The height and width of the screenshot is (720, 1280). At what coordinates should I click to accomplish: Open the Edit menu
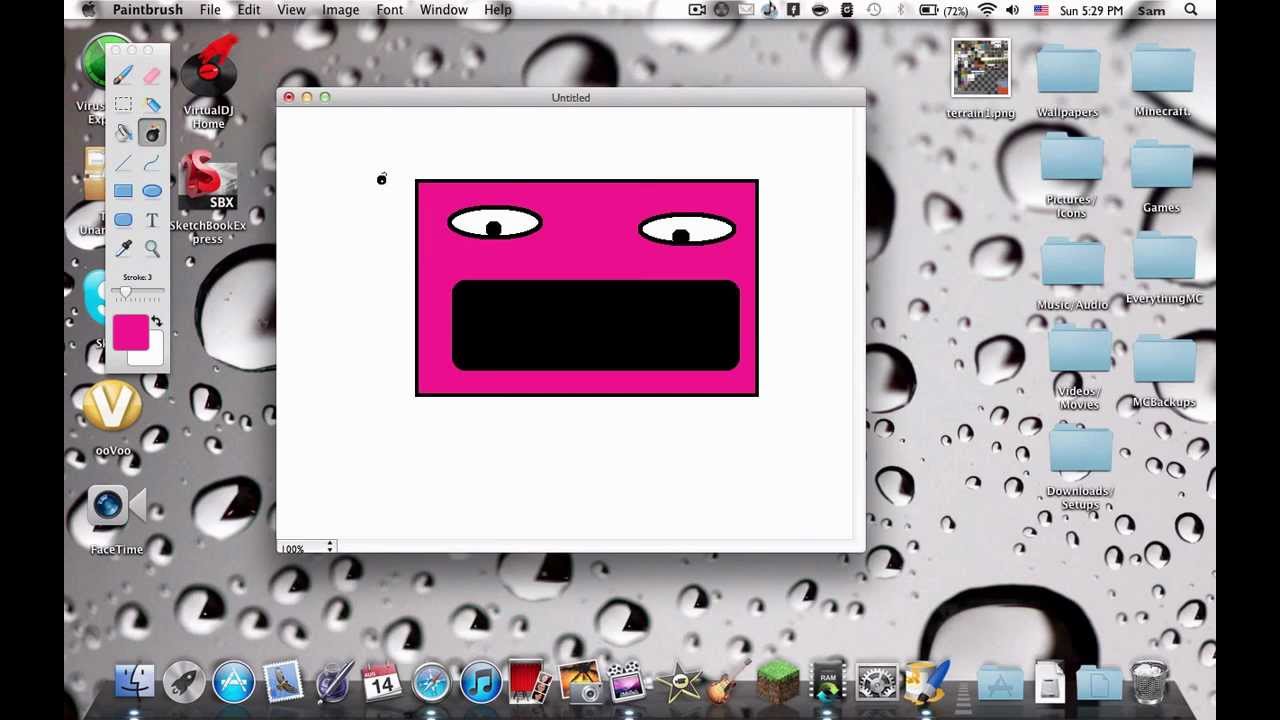(x=249, y=10)
